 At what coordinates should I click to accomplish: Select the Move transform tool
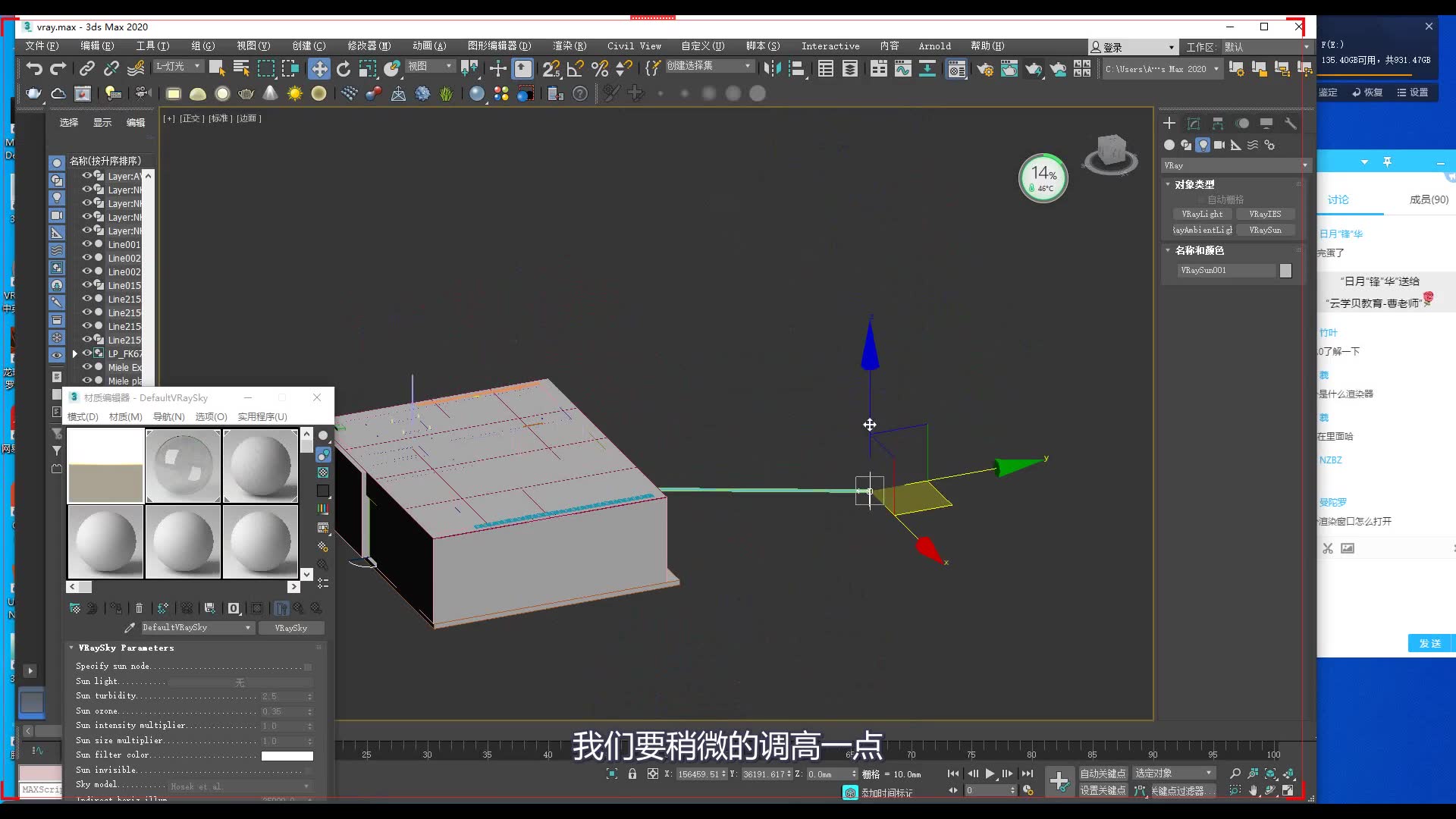click(319, 69)
